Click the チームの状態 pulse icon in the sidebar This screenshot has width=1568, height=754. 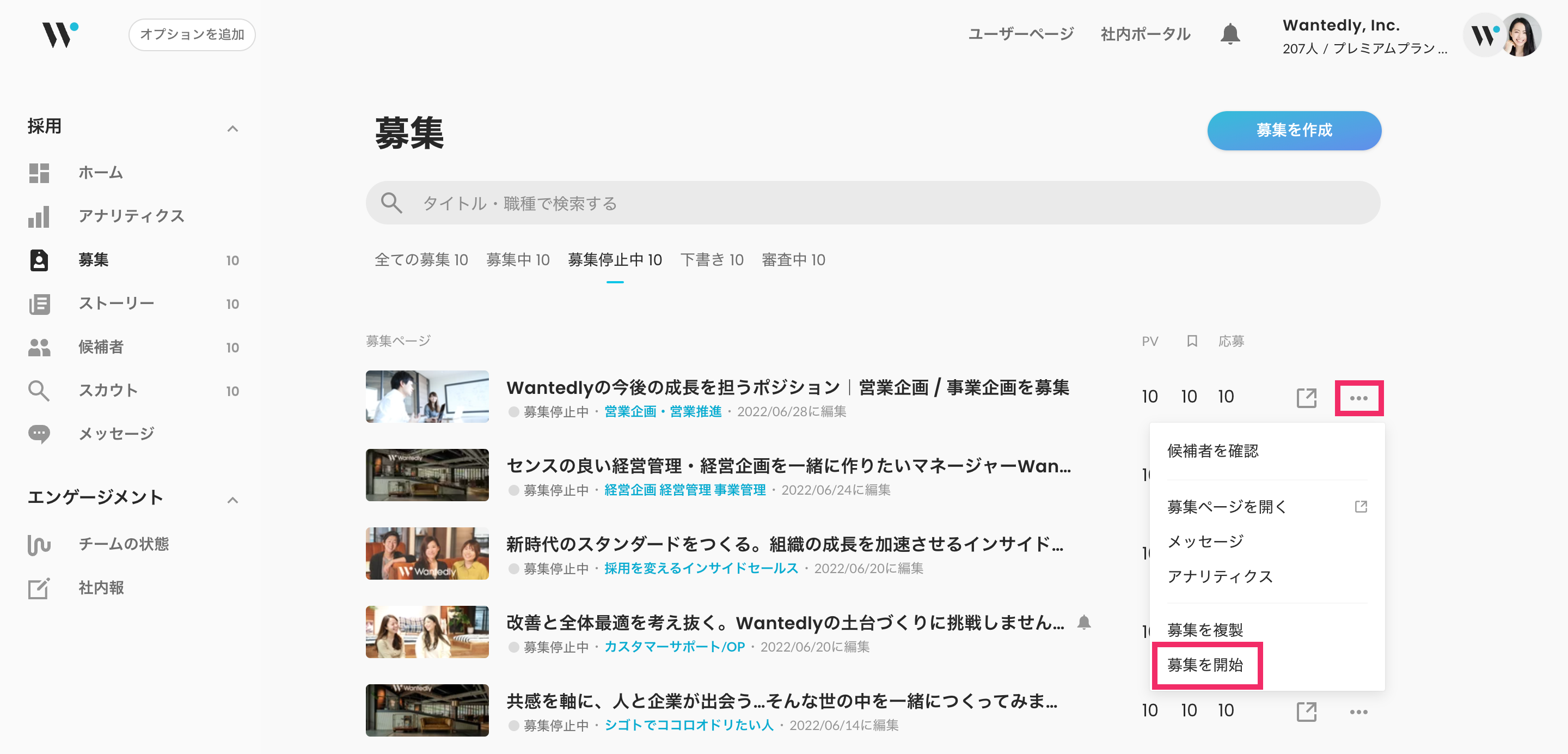coord(39,544)
